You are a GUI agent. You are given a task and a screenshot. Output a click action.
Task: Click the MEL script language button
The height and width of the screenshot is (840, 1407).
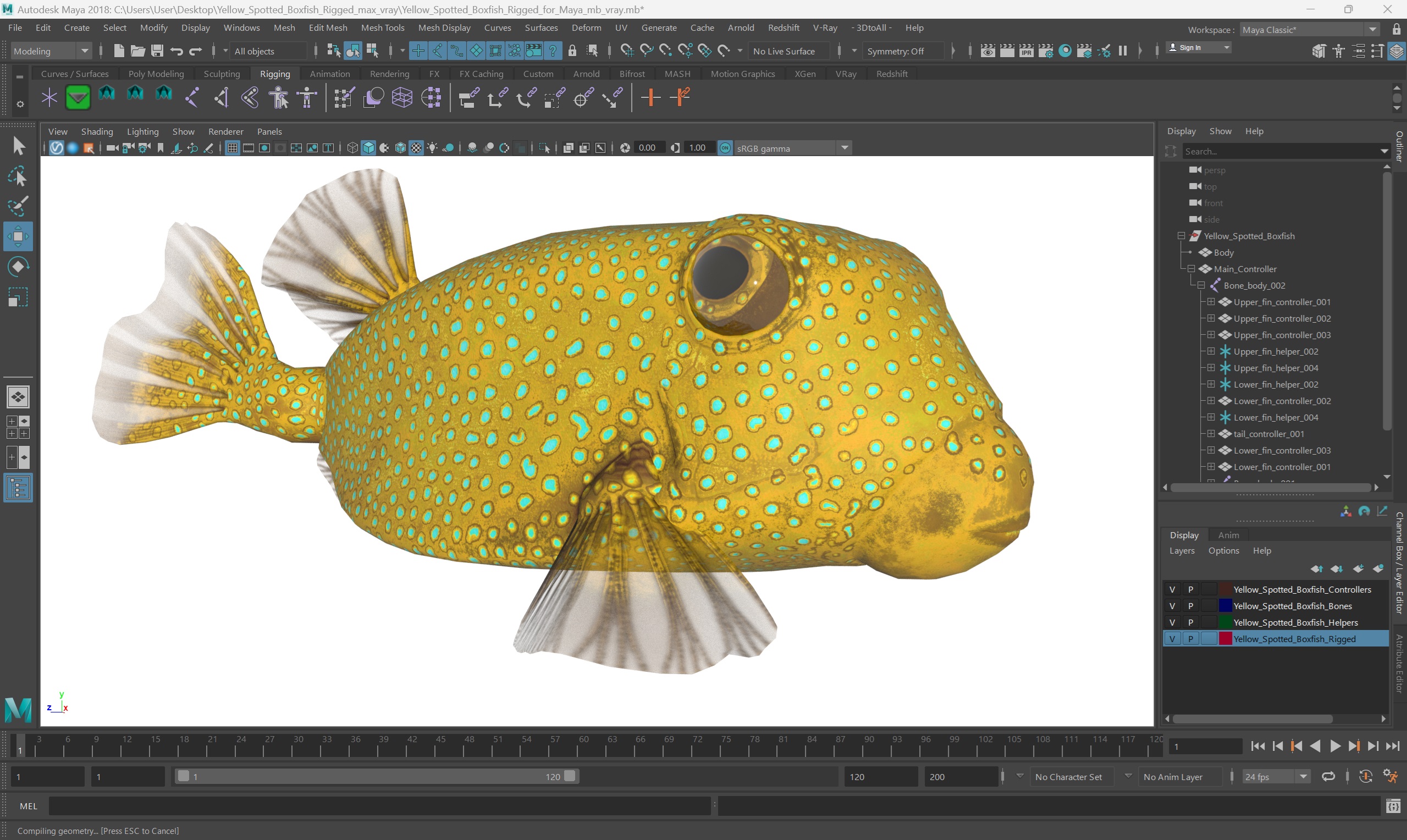pyautogui.click(x=28, y=806)
